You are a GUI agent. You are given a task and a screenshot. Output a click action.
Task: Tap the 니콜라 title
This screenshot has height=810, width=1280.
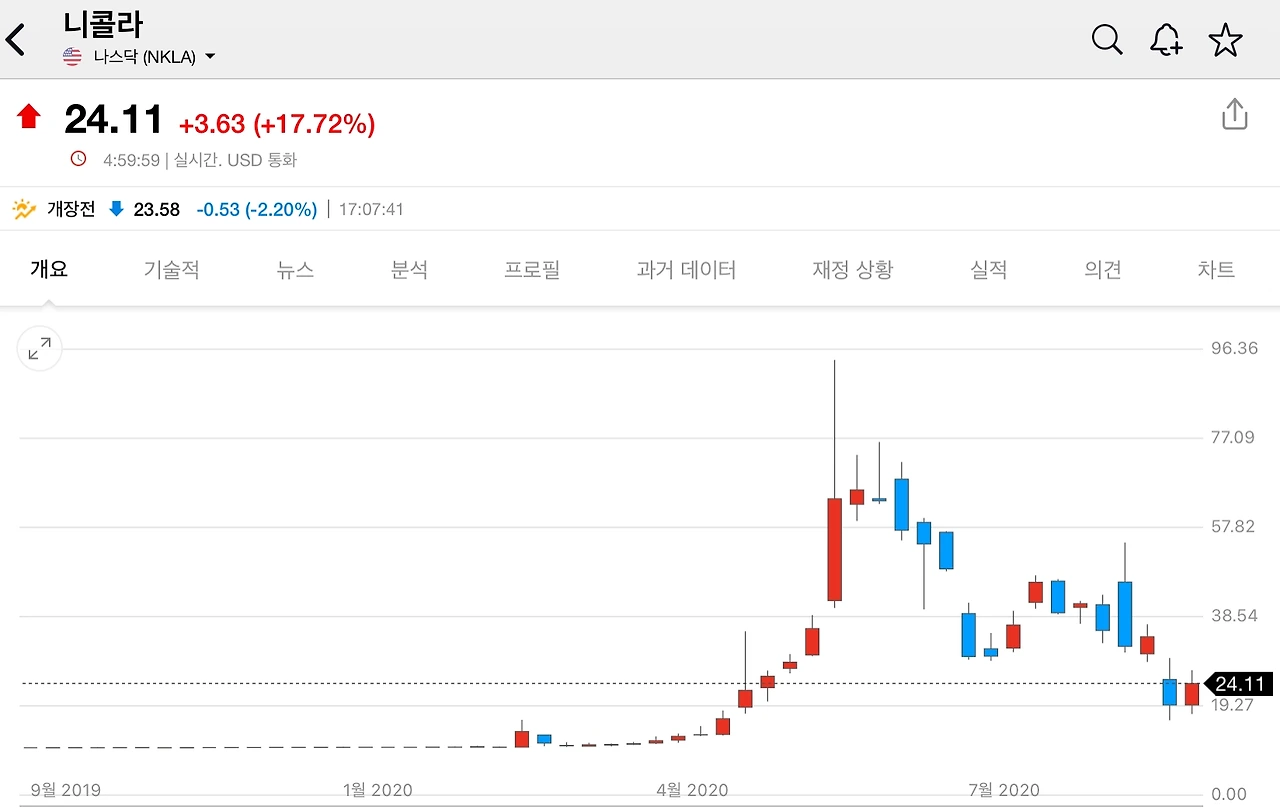[x=103, y=23]
